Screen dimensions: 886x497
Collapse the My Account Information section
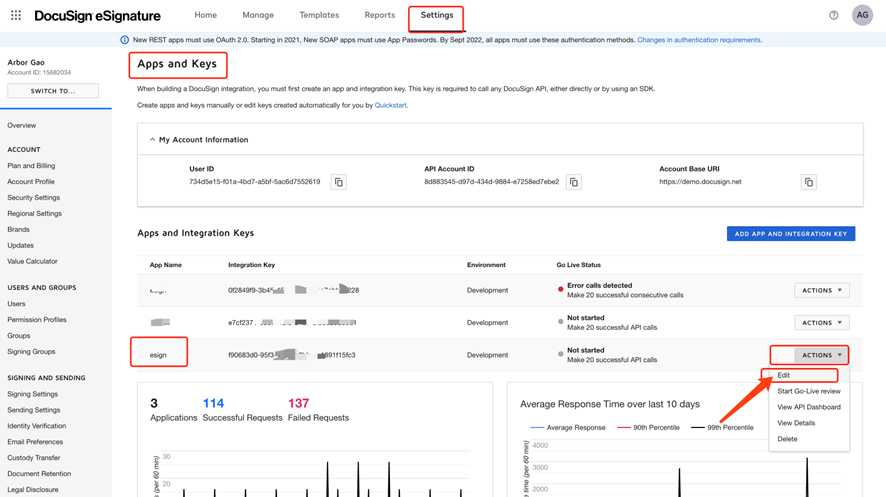tap(153, 140)
